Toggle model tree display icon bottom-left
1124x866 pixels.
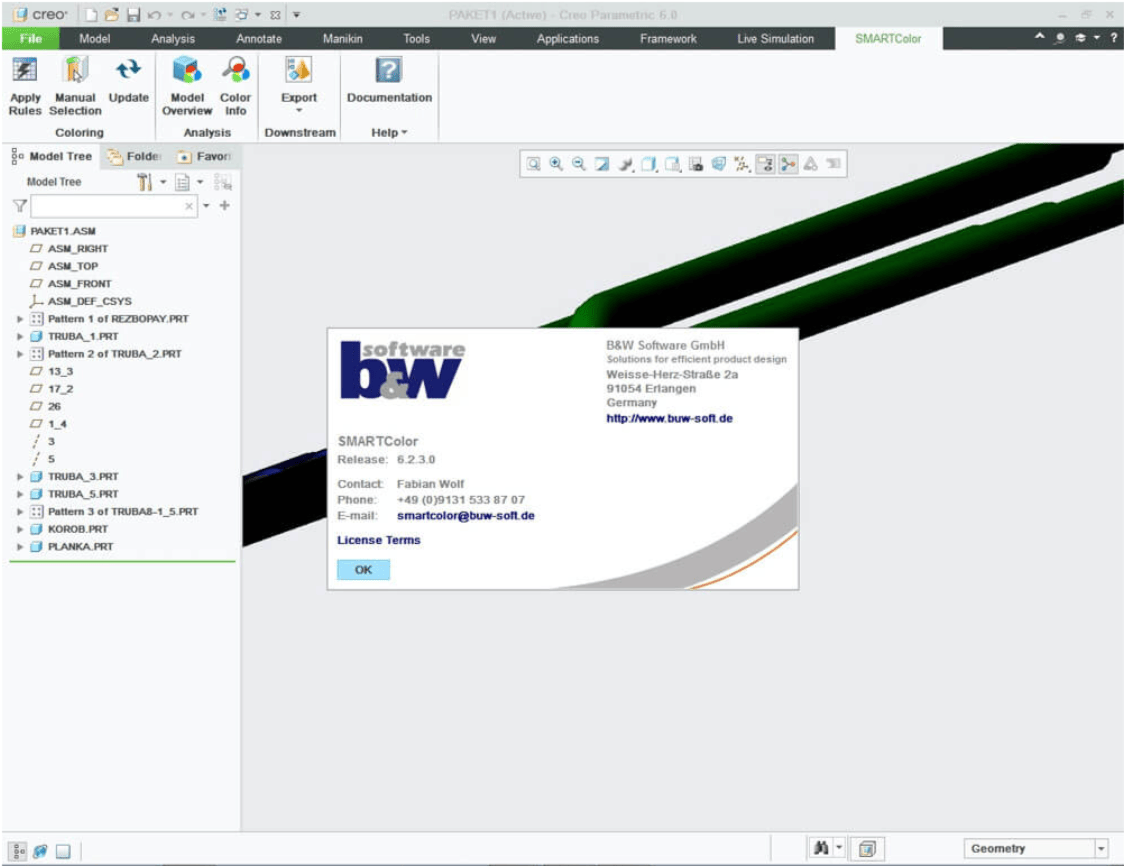(x=18, y=851)
